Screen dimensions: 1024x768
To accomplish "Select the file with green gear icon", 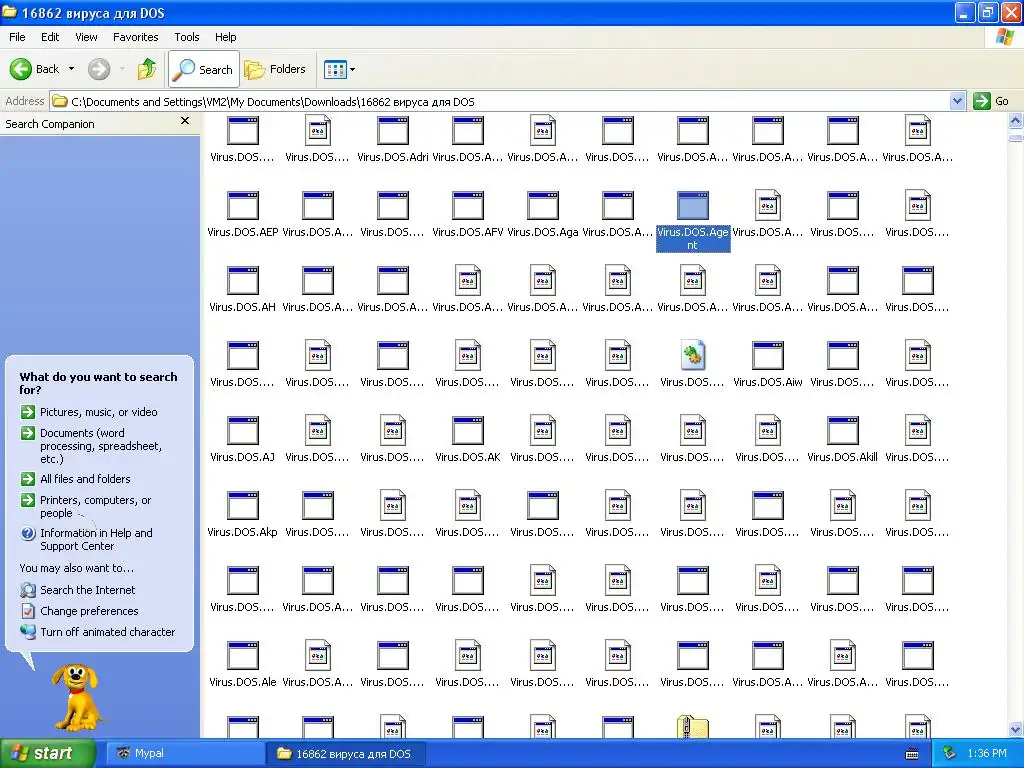I will (x=693, y=356).
